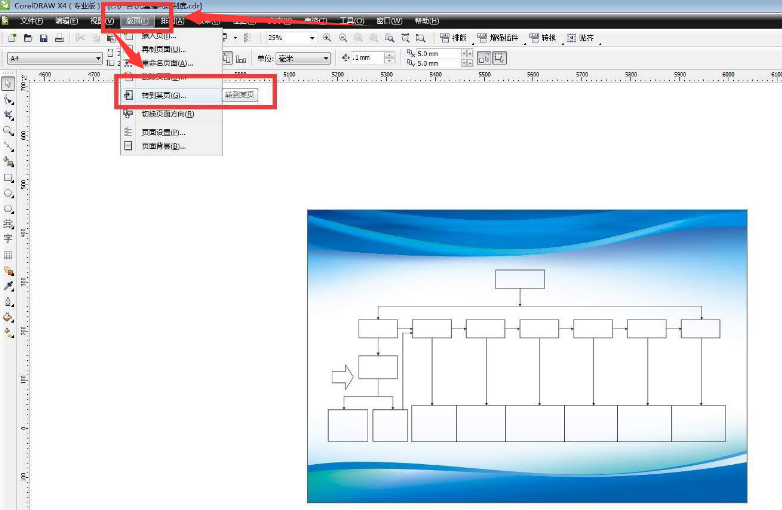This screenshot has height=510, width=782.
Task: Click the Cut scissors icon
Action: coord(80,38)
